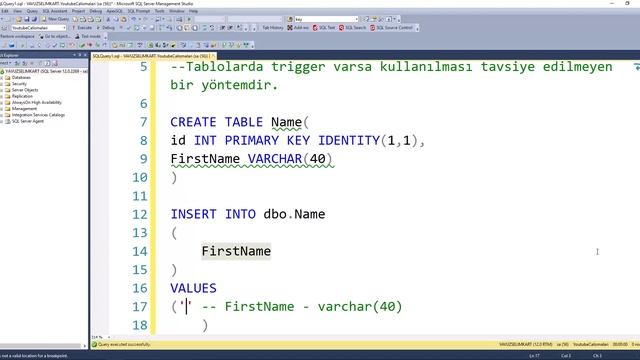Image resolution: width=640 pixels, height=360 pixels.
Task: Close the SQLQuery1.sql tab
Action: (213, 56)
